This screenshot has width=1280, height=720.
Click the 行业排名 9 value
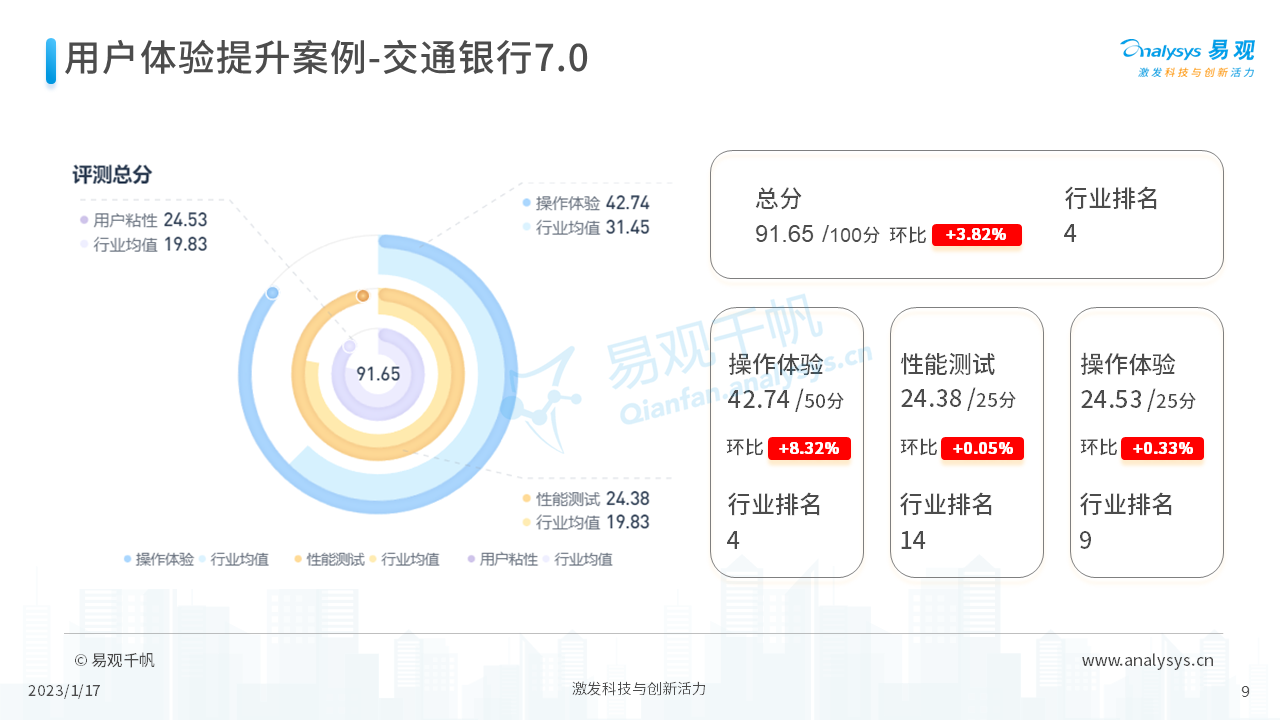[x=1086, y=541]
